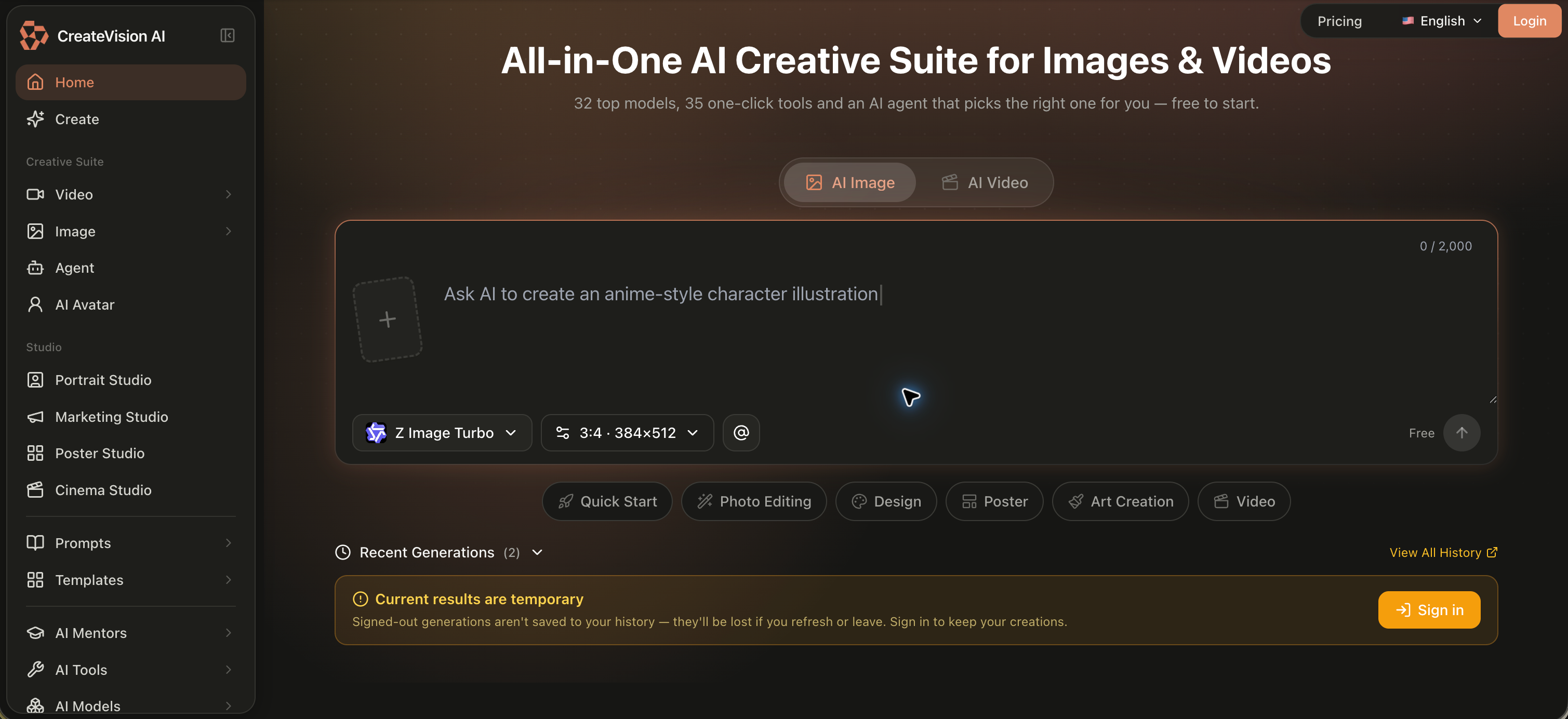This screenshot has width=1568, height=719.
Task: Open Create in the sidebar
Action: pyautogui.click(x=131, y=119)
